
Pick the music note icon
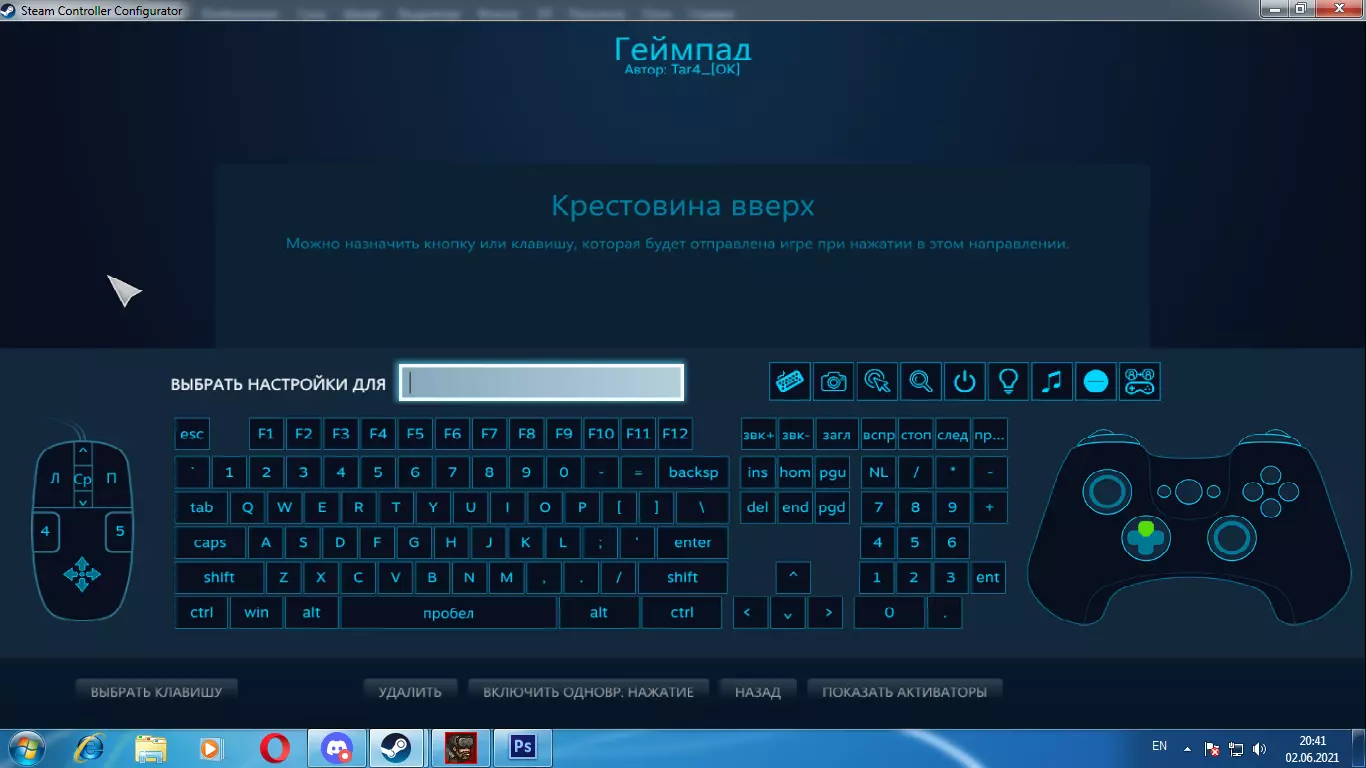pos(1051,381)
